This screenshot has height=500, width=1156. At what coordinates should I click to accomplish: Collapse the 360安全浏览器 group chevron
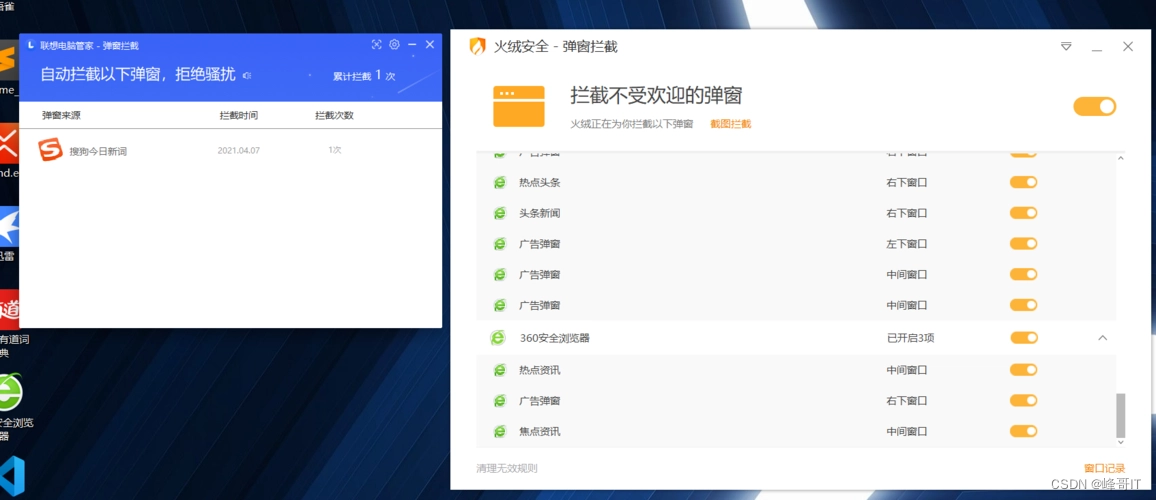pos(1103,338)
